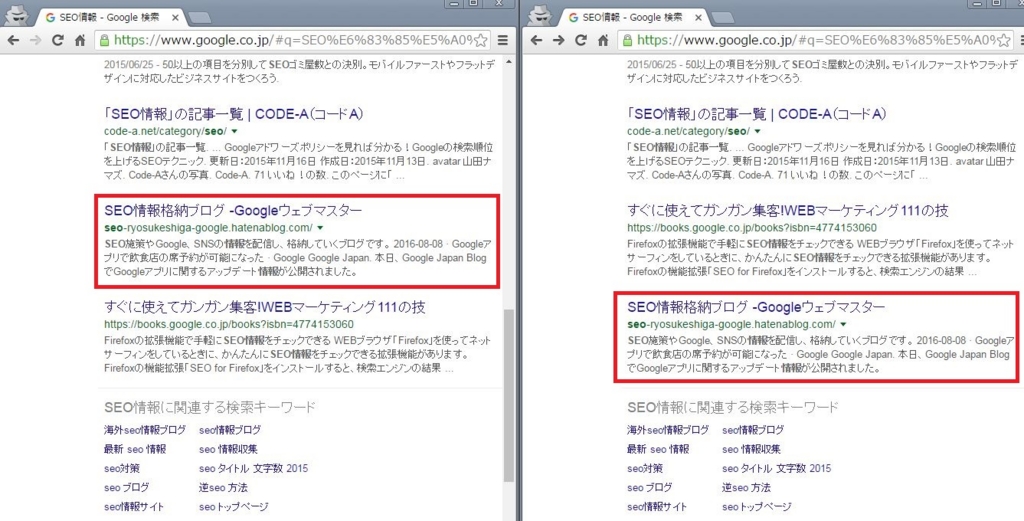Click forward arrow in right browser window
Viewport: 1024px width, 521px height.
click(558, 40)
